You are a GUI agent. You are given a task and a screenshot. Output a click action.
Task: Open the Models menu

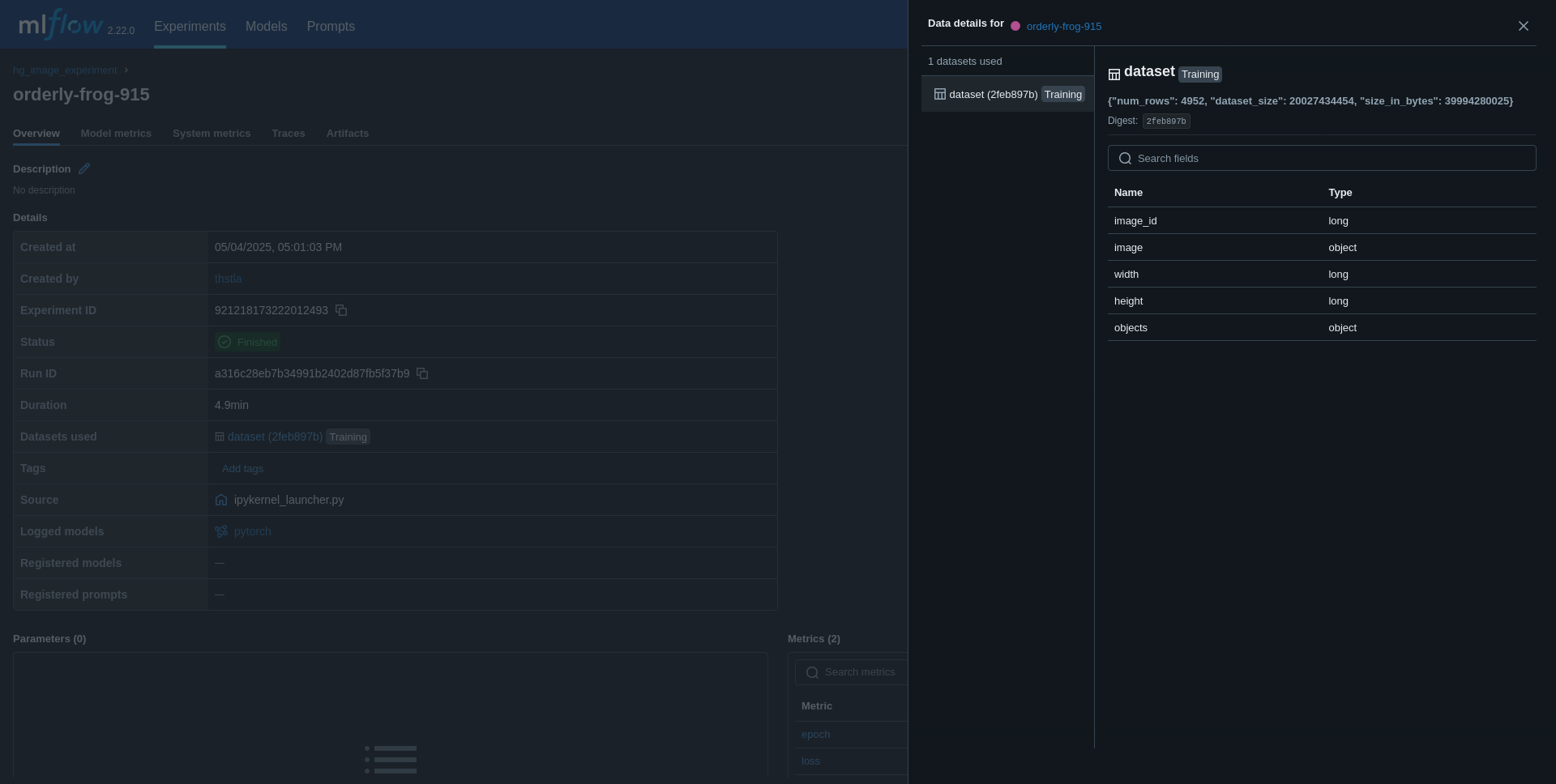pyautogui.click(x=266, y=27)
